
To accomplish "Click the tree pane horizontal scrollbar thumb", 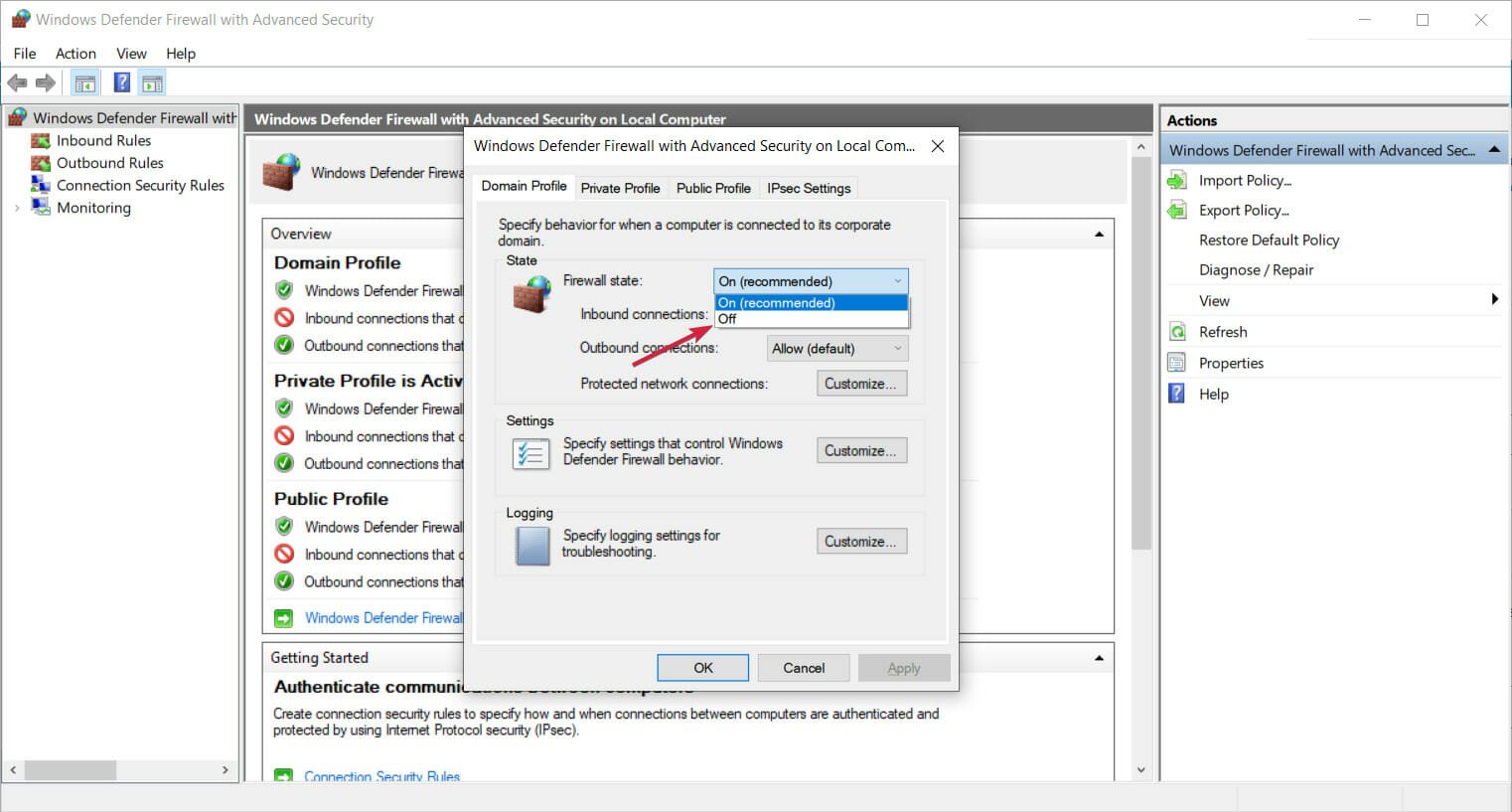I will click(x=71, y=770).
